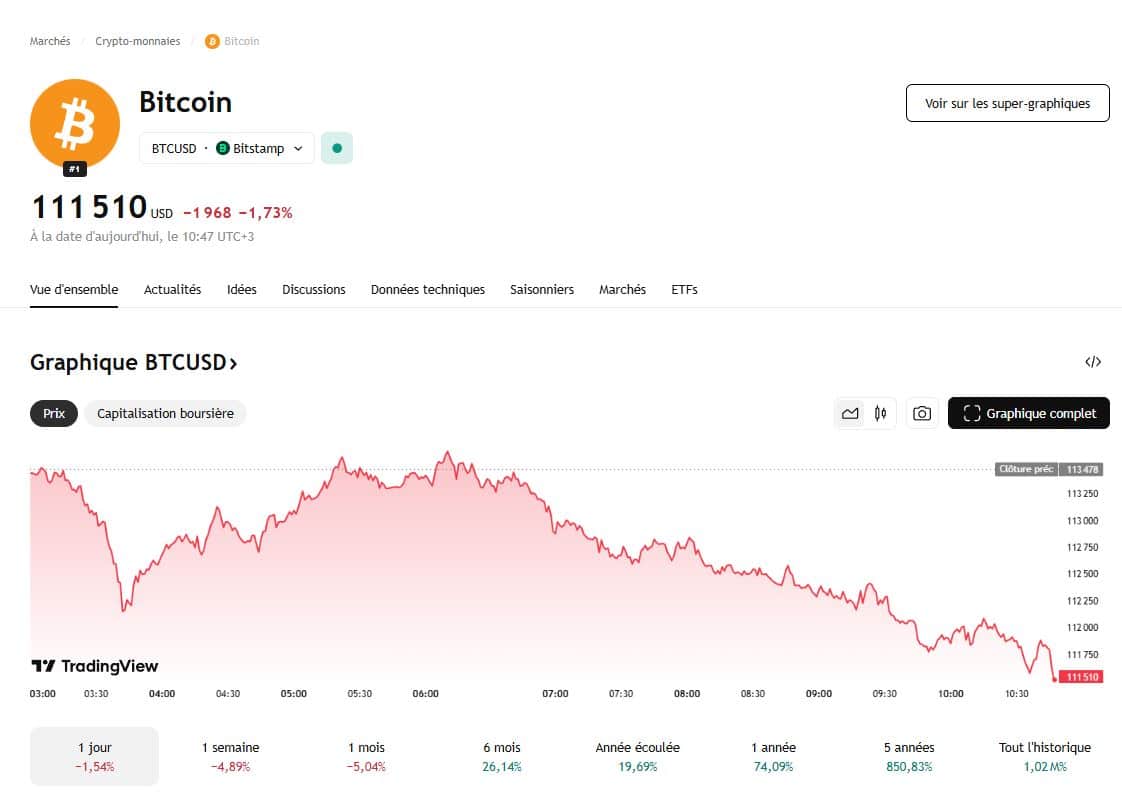This screenshot has height=794, width=1122.
Task: Click the 113 000 price axis label
Action: coord(1082,521)
